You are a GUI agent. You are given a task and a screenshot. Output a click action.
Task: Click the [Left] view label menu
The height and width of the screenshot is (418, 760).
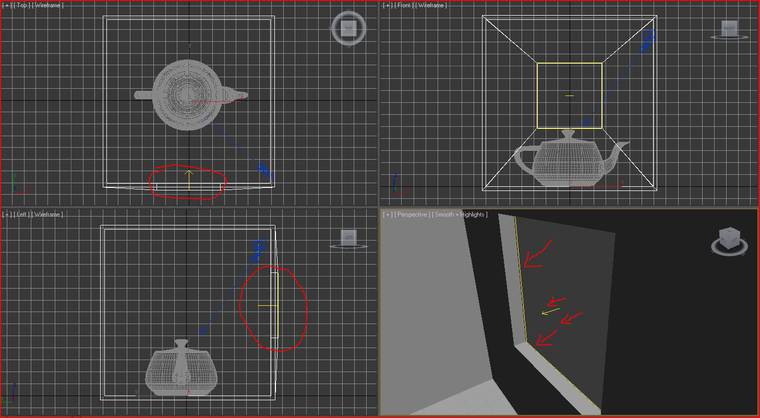tap(21, 214)
